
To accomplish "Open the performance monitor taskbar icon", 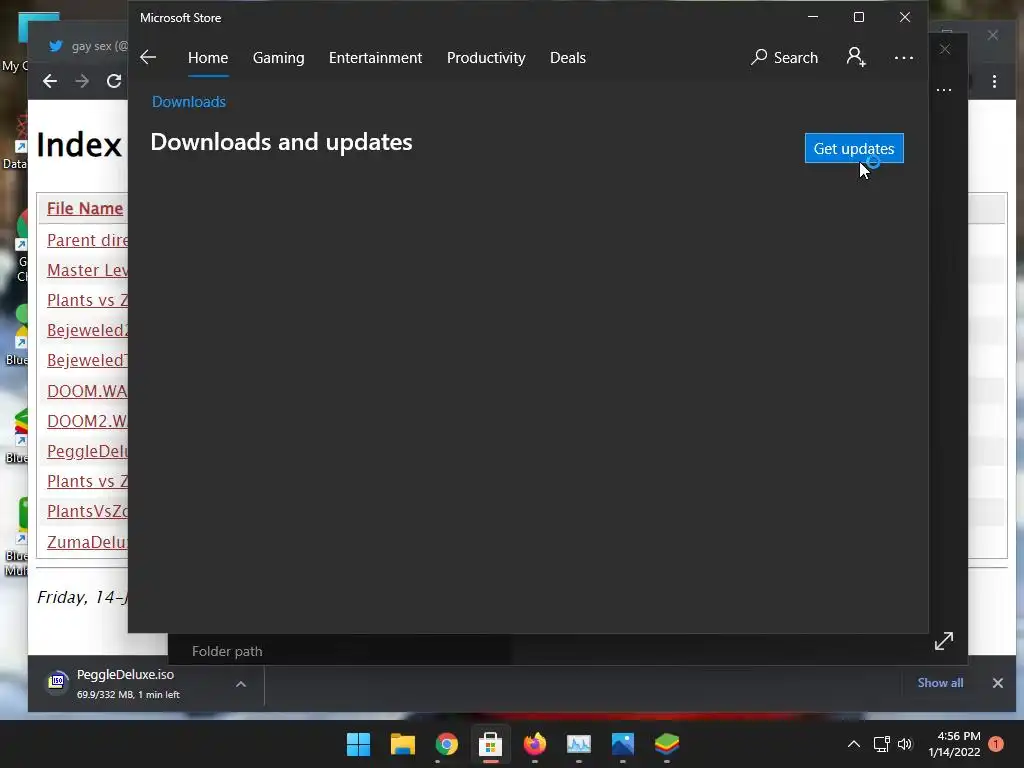I will coord(579,744).
